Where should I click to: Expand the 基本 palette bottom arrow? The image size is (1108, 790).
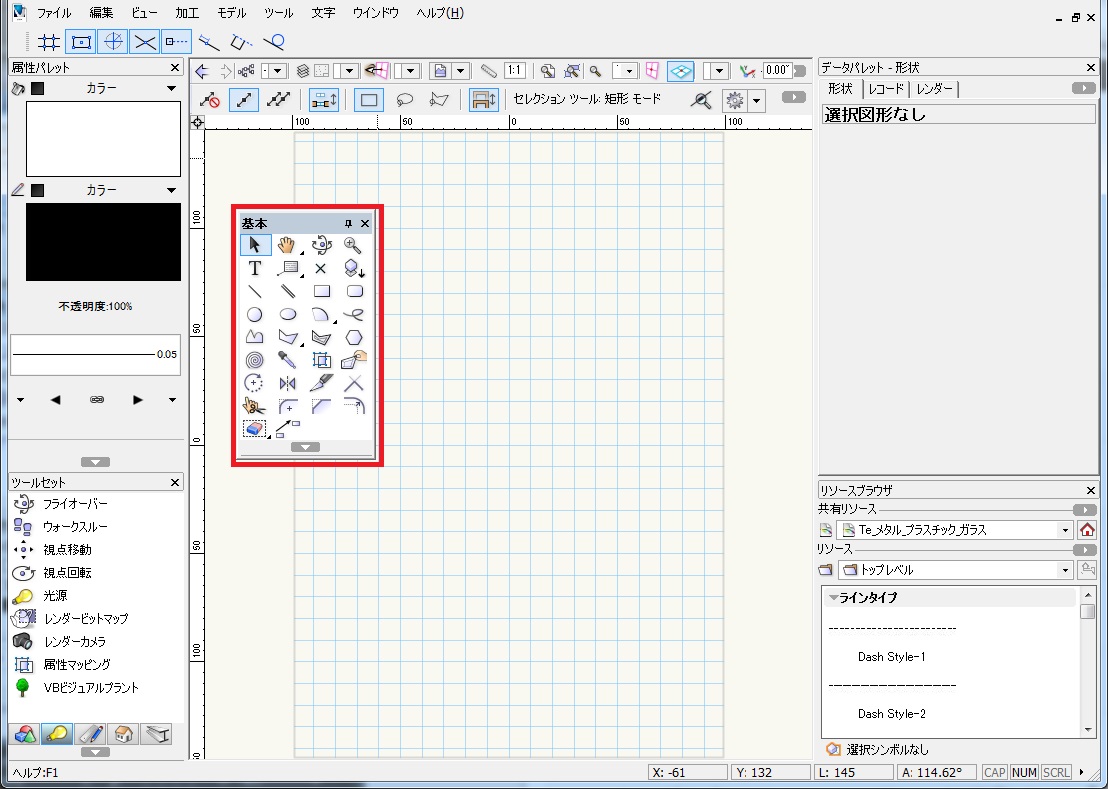pos(305,447)
